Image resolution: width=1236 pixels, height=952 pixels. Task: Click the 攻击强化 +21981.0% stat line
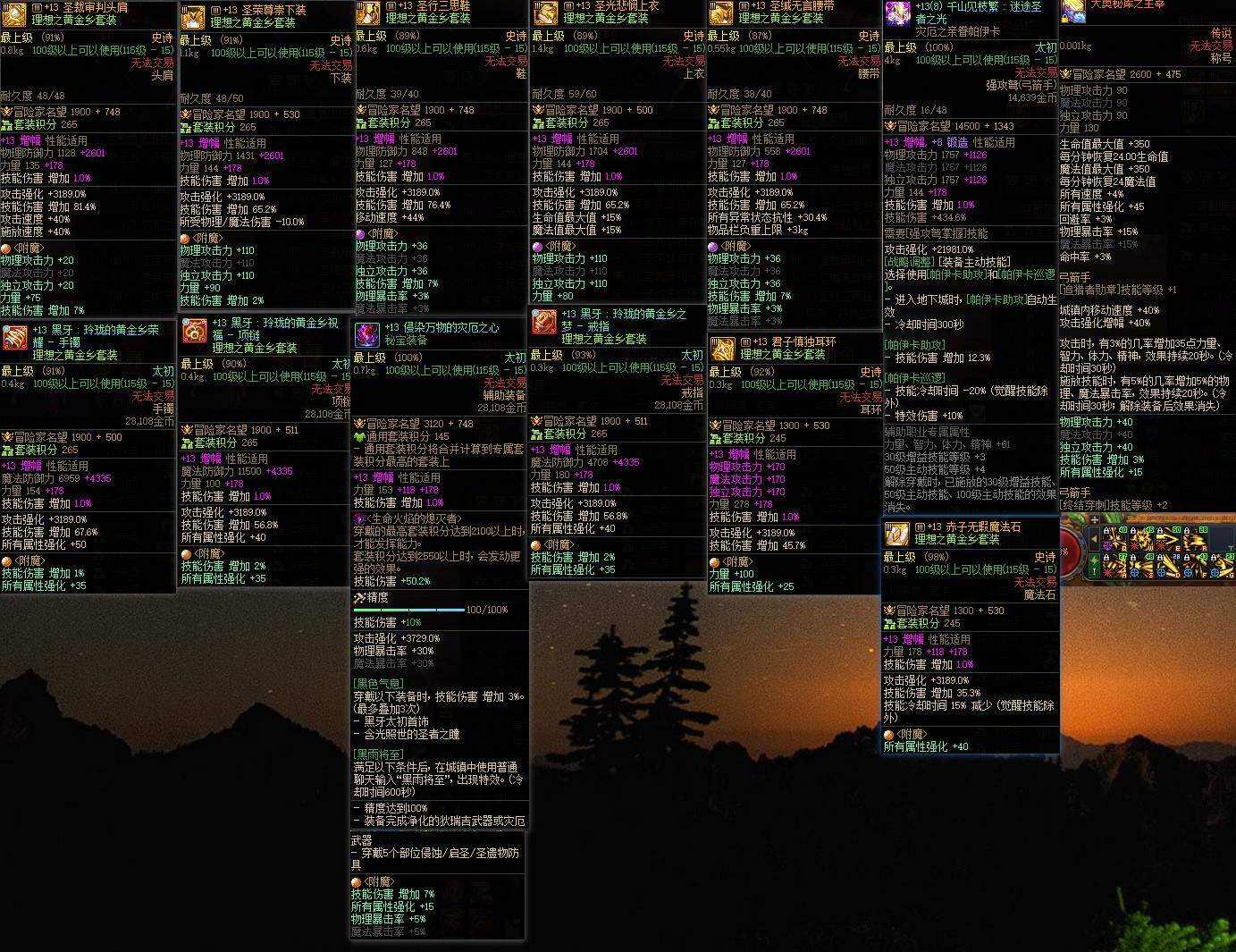(x=929, y=250)
